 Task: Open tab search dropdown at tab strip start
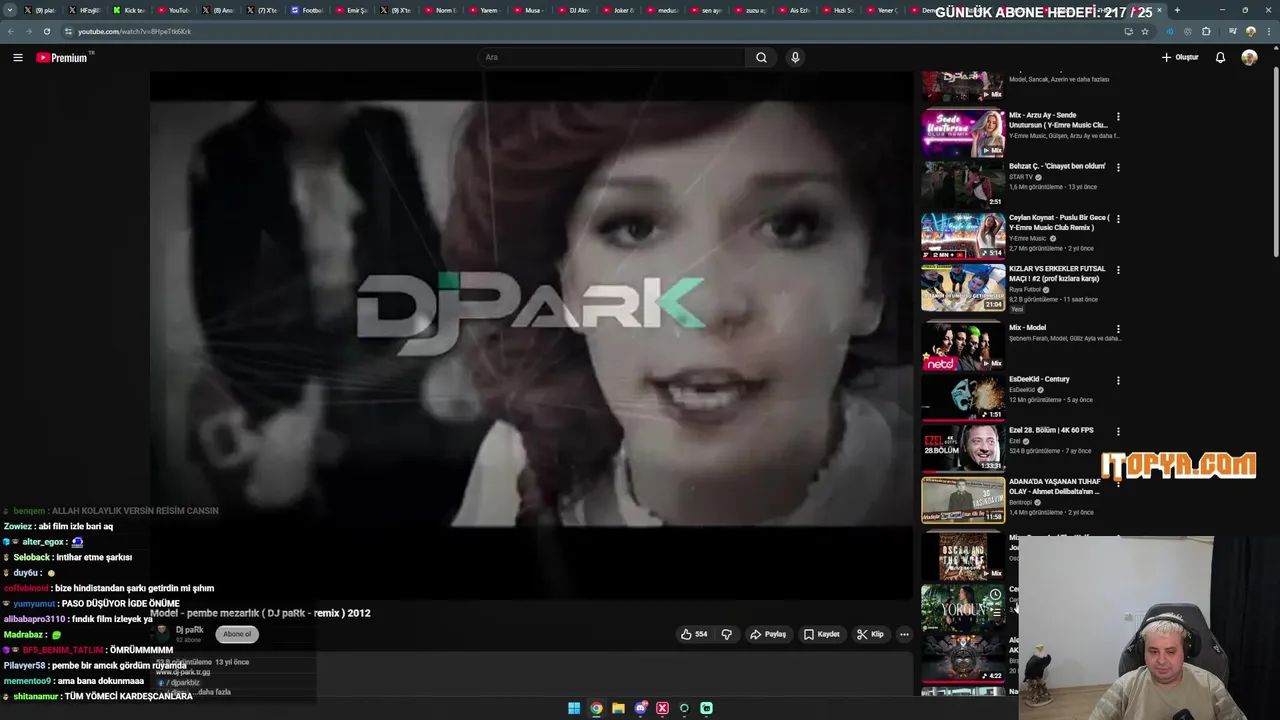click(x=10, y=10)
